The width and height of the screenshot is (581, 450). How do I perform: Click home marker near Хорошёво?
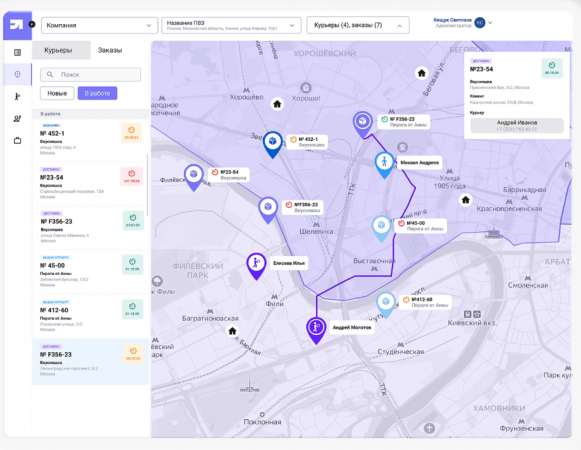coord(277,104)
